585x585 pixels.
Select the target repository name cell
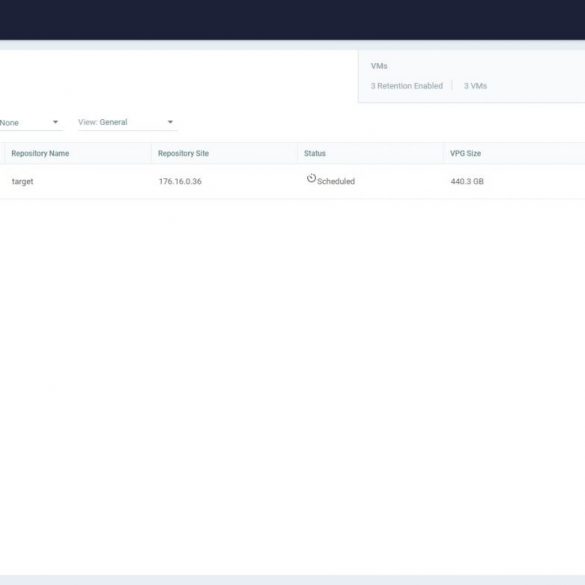pyautogui.click(x=22, y=182)
